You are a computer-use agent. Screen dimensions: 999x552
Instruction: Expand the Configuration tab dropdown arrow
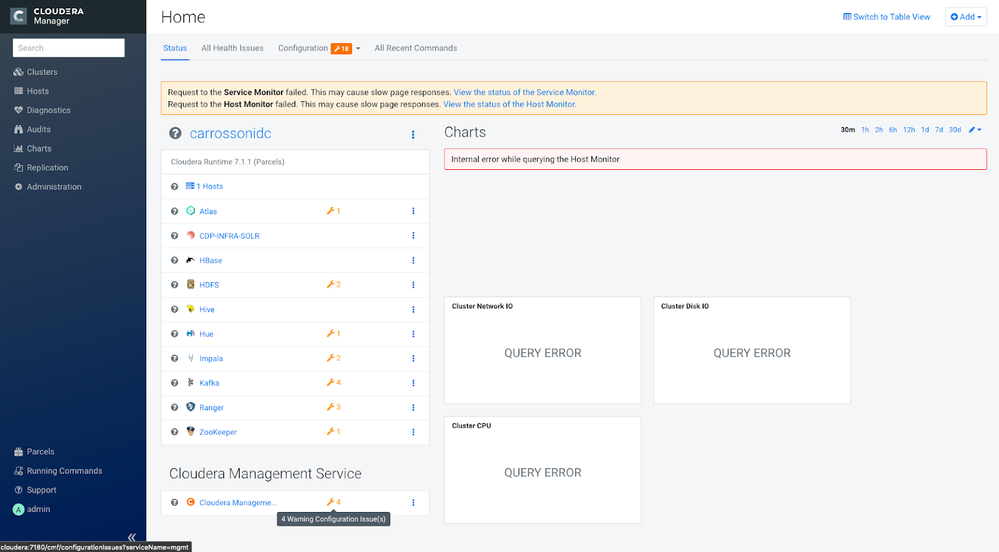pyautogui.click(x=358, y=48)
